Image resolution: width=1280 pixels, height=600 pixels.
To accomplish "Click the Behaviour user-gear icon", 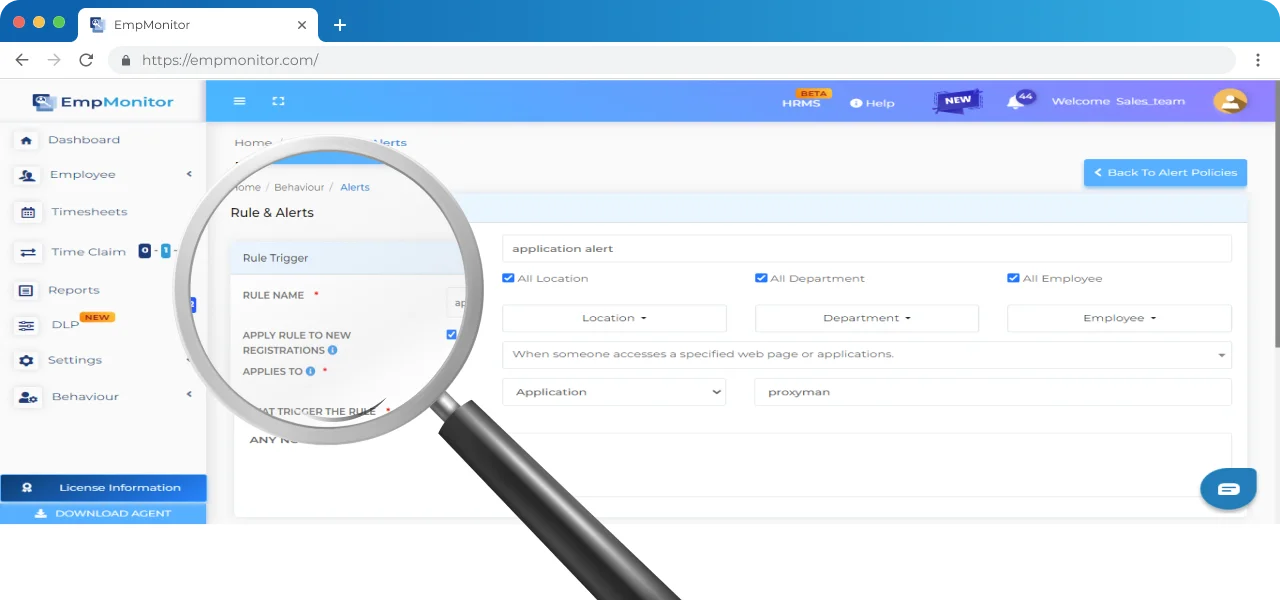I will coord(28,397).
